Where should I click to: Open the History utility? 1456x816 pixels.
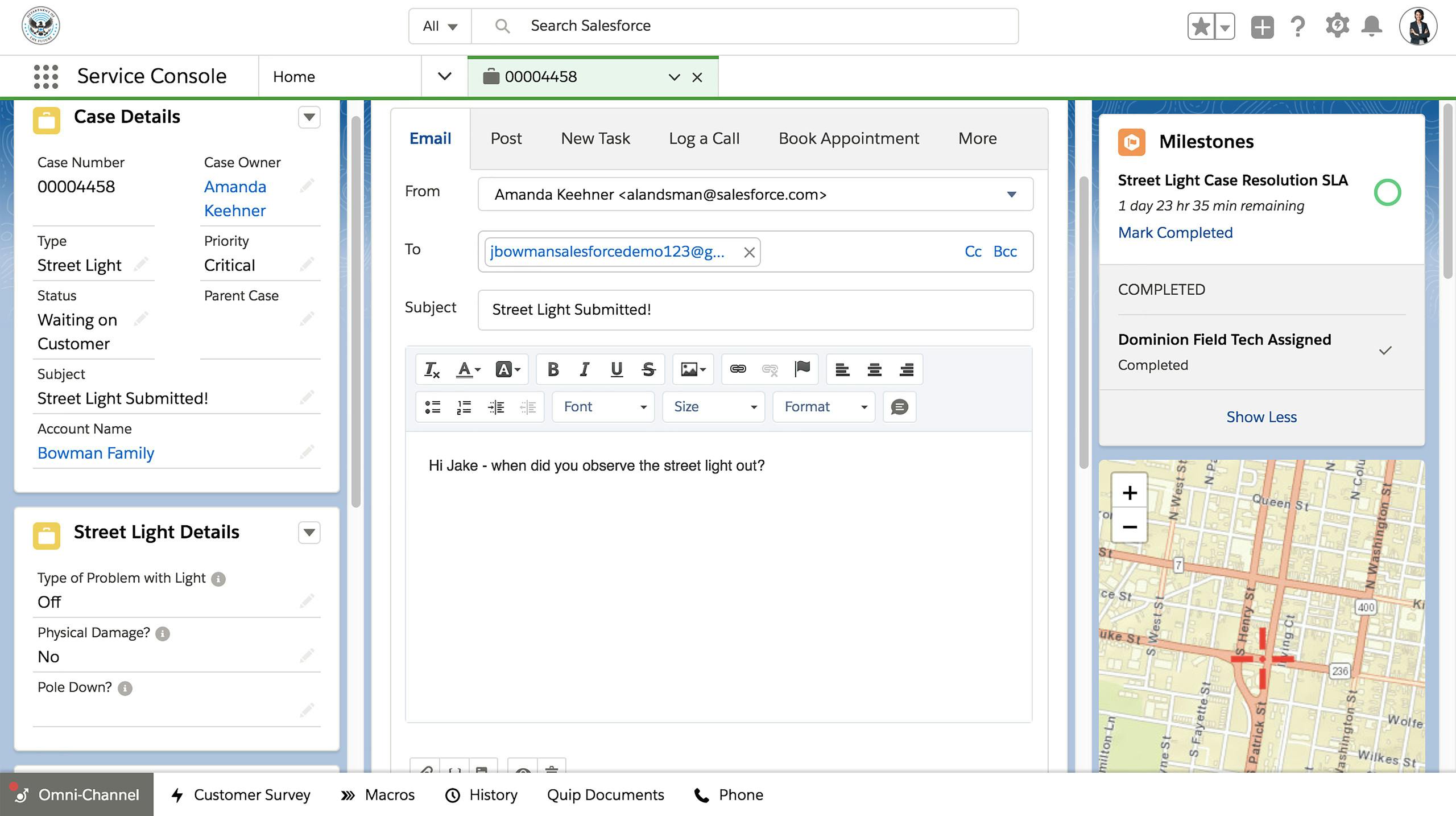point(481,794)
